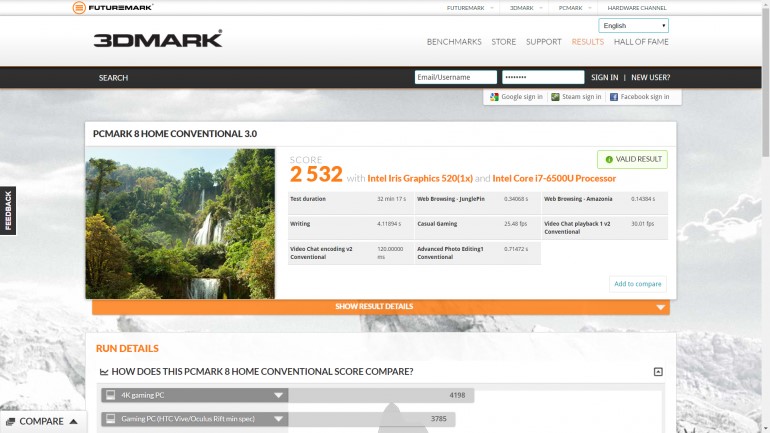Open the 4K gaming PC dropdown arrow

point(278,395)
